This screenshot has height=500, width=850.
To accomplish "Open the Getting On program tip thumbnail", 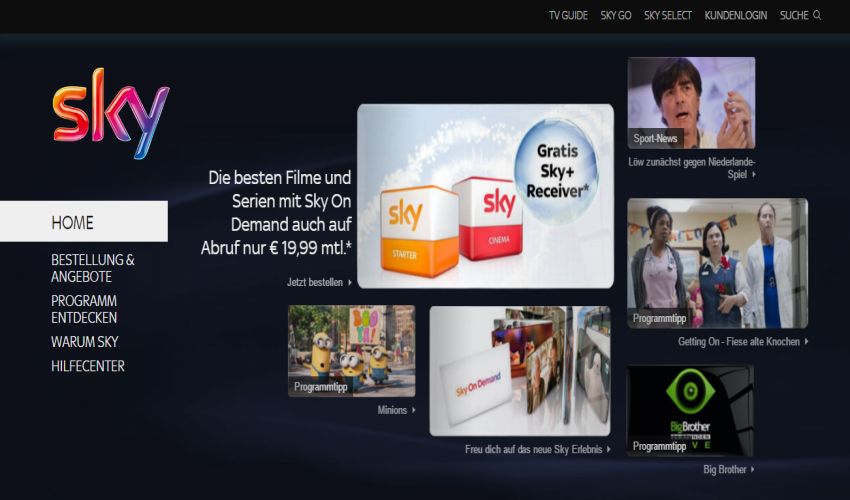I will coord(718,263).
